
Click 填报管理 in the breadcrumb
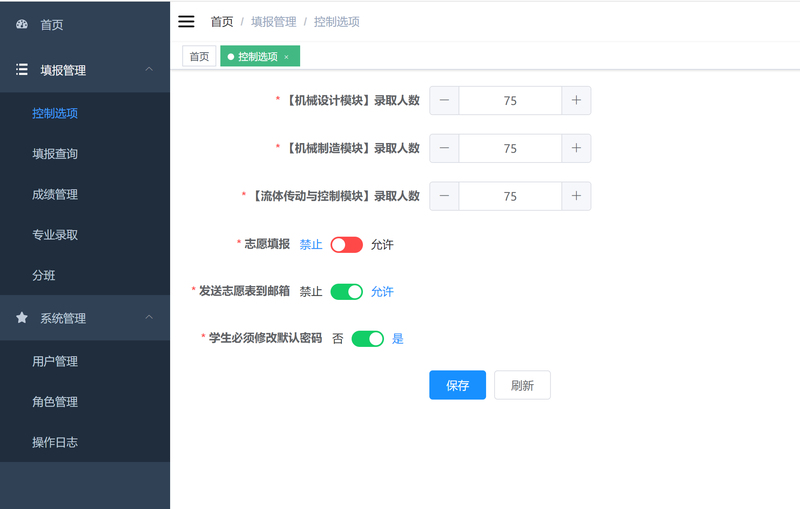click(273, 22)
